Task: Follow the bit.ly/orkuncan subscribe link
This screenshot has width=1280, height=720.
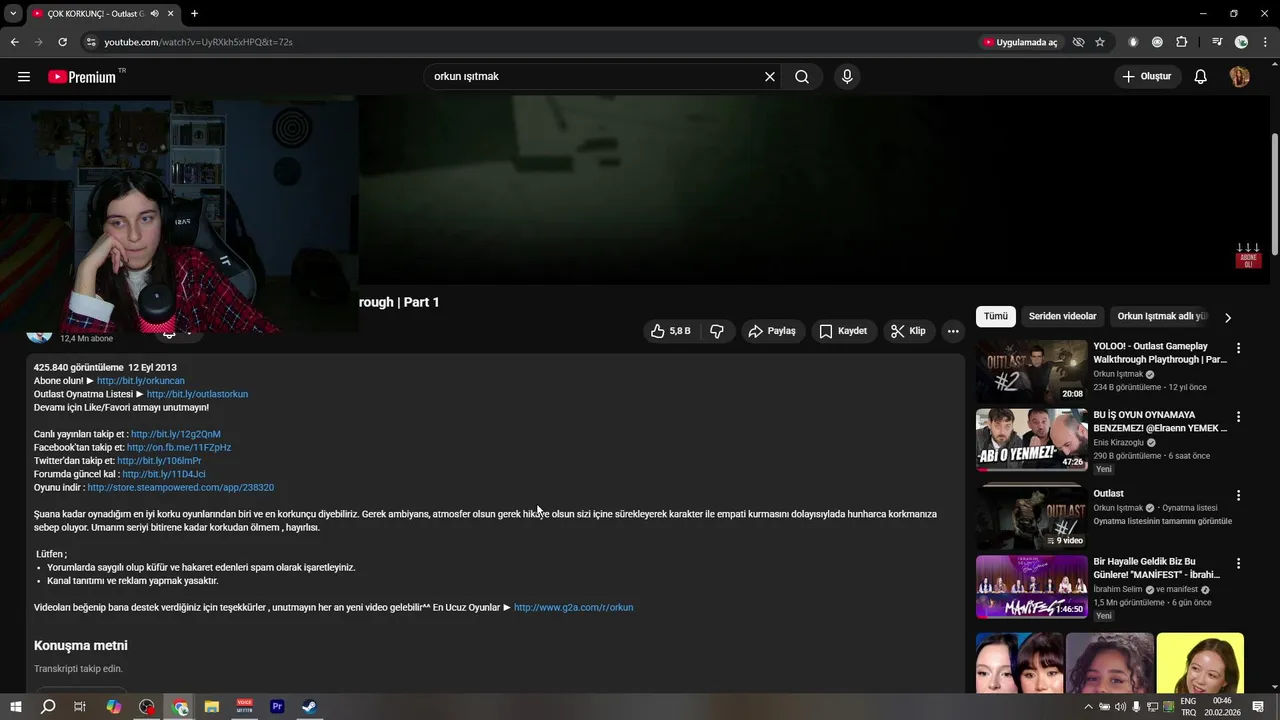Action: 141,381
